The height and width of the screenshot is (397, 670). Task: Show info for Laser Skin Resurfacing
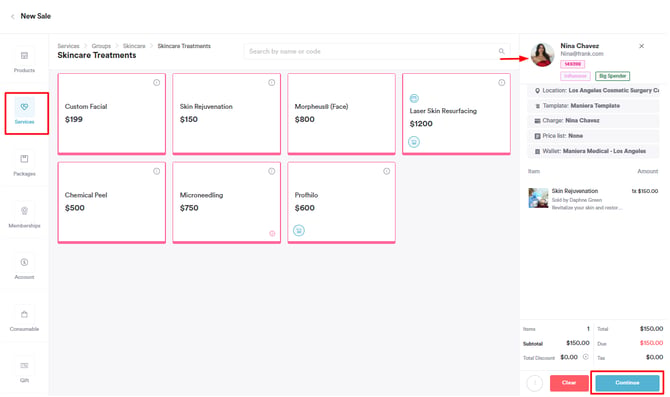[x=502, y=82]
